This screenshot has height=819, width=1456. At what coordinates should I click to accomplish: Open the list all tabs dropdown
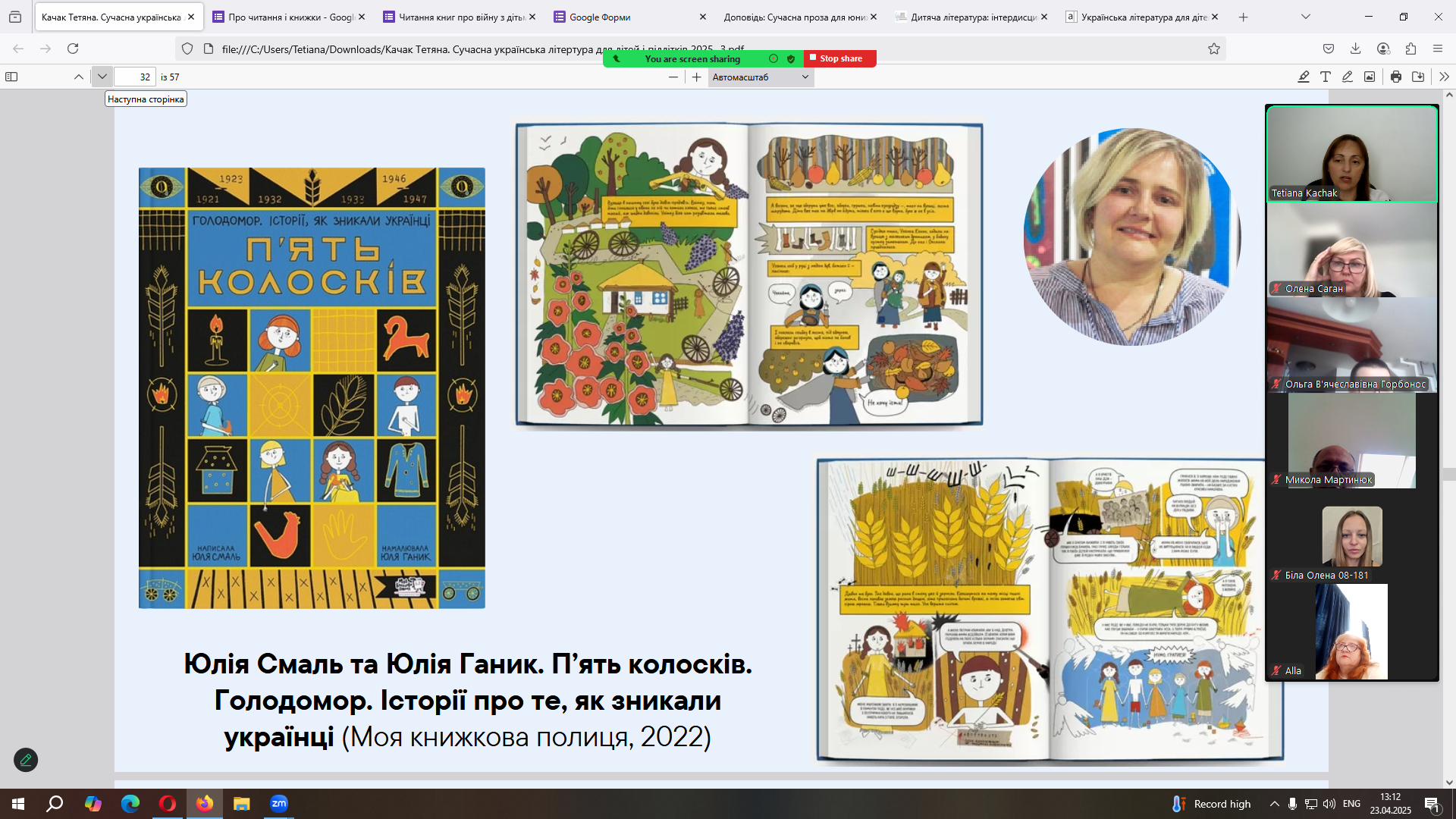coord(1306,17)
